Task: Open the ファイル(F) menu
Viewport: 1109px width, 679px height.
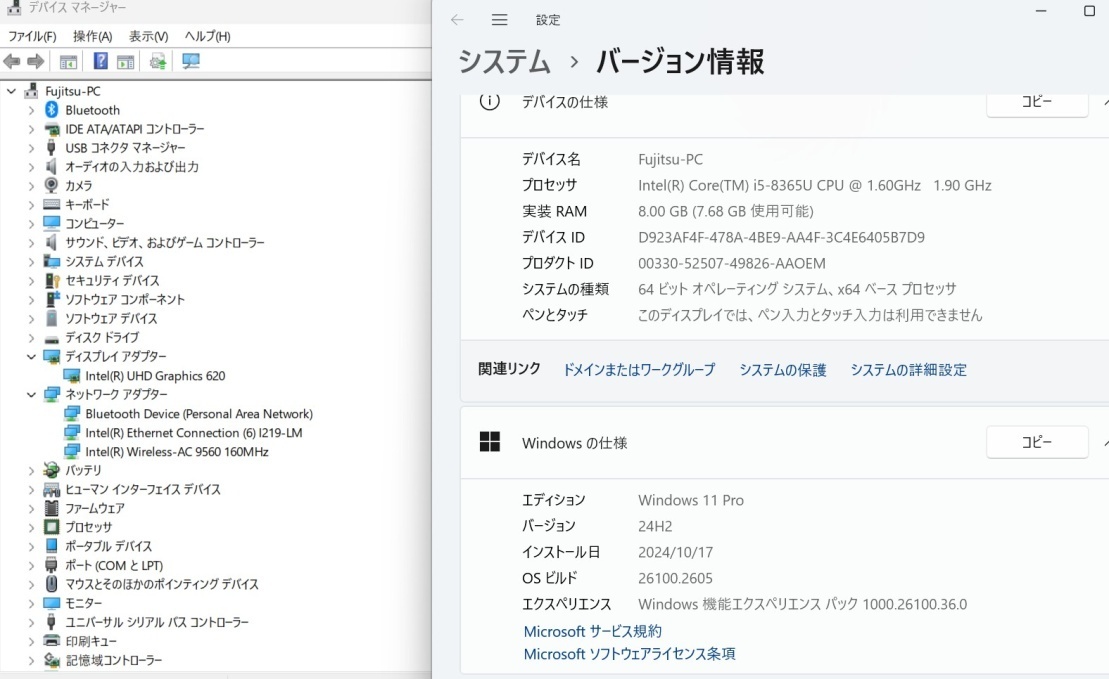Action: [32, 36]
